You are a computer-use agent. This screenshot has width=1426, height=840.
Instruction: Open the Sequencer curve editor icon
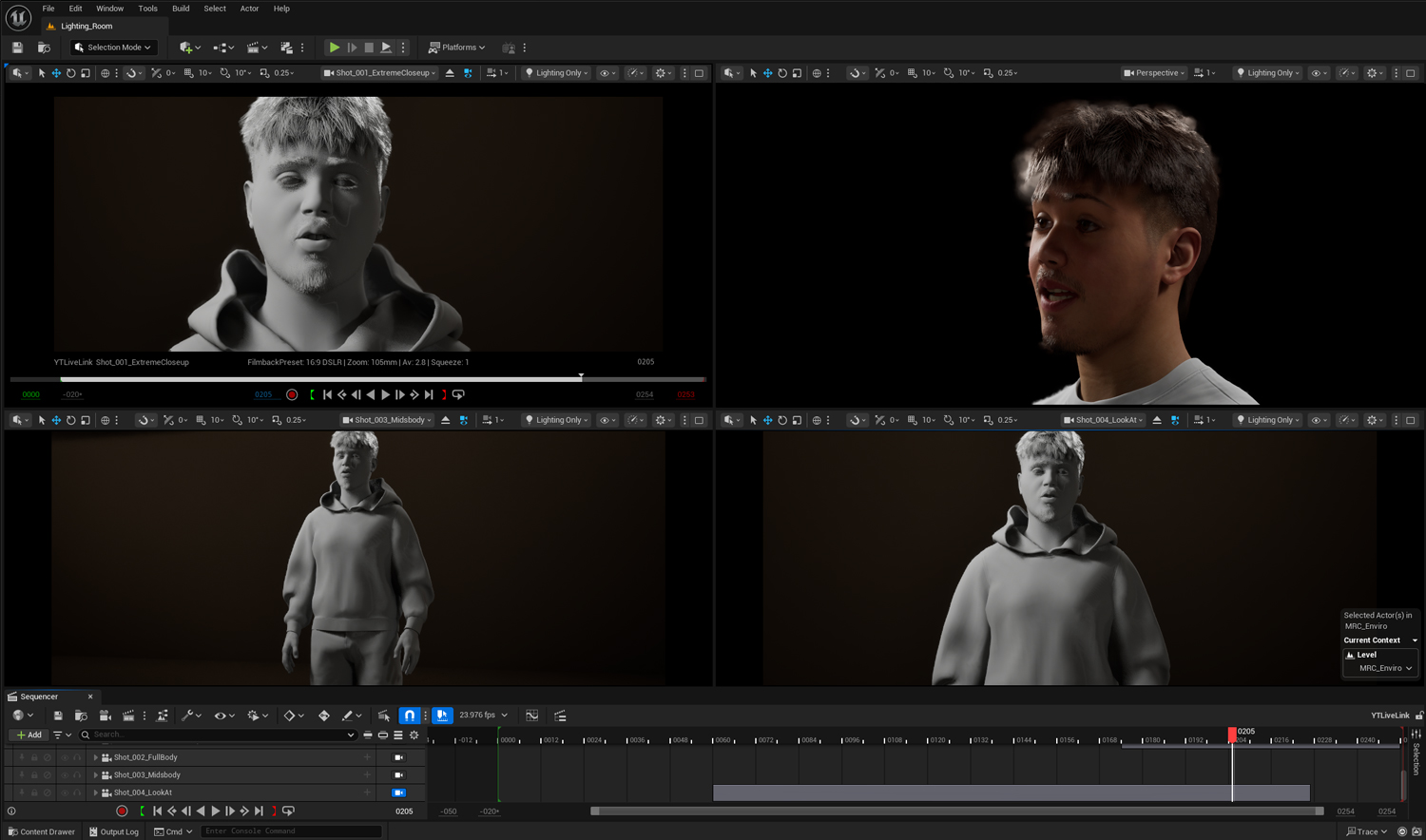click(x=532, y=716)
